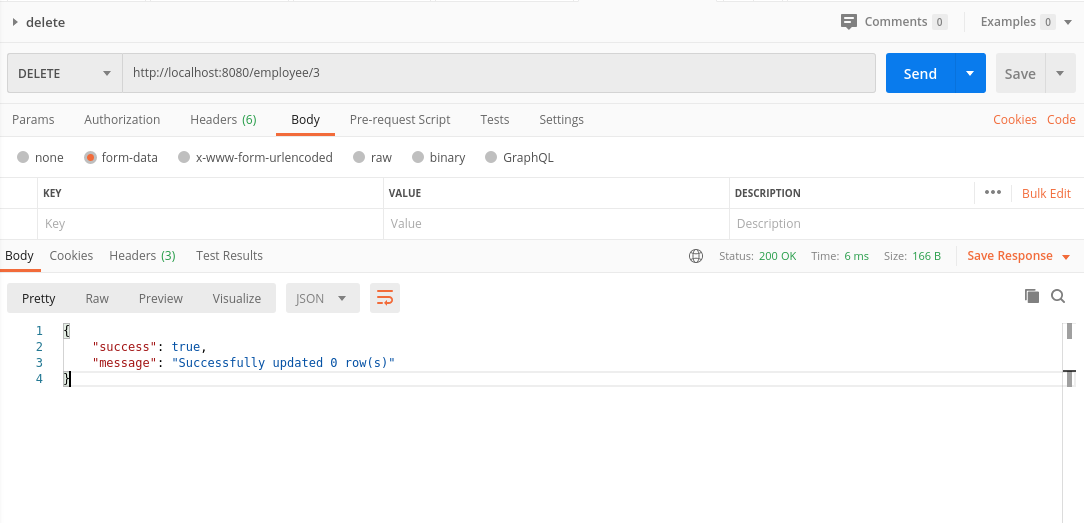Click the request URL input field

498,73
